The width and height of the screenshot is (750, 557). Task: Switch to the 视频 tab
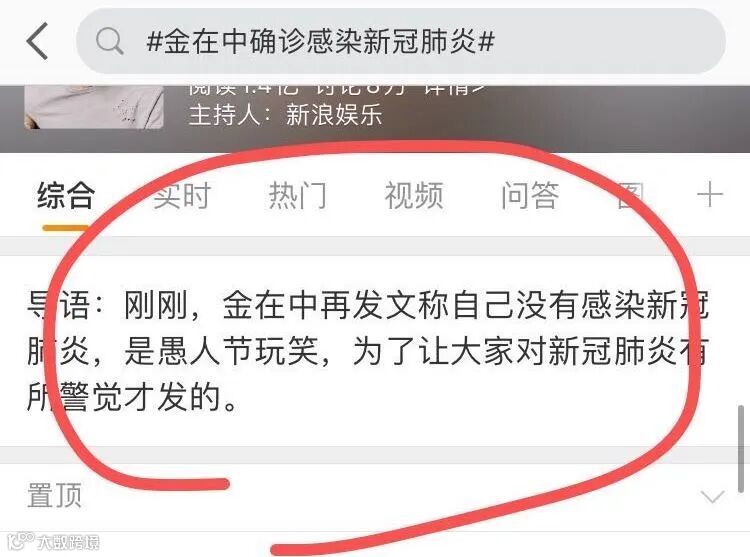414,195
